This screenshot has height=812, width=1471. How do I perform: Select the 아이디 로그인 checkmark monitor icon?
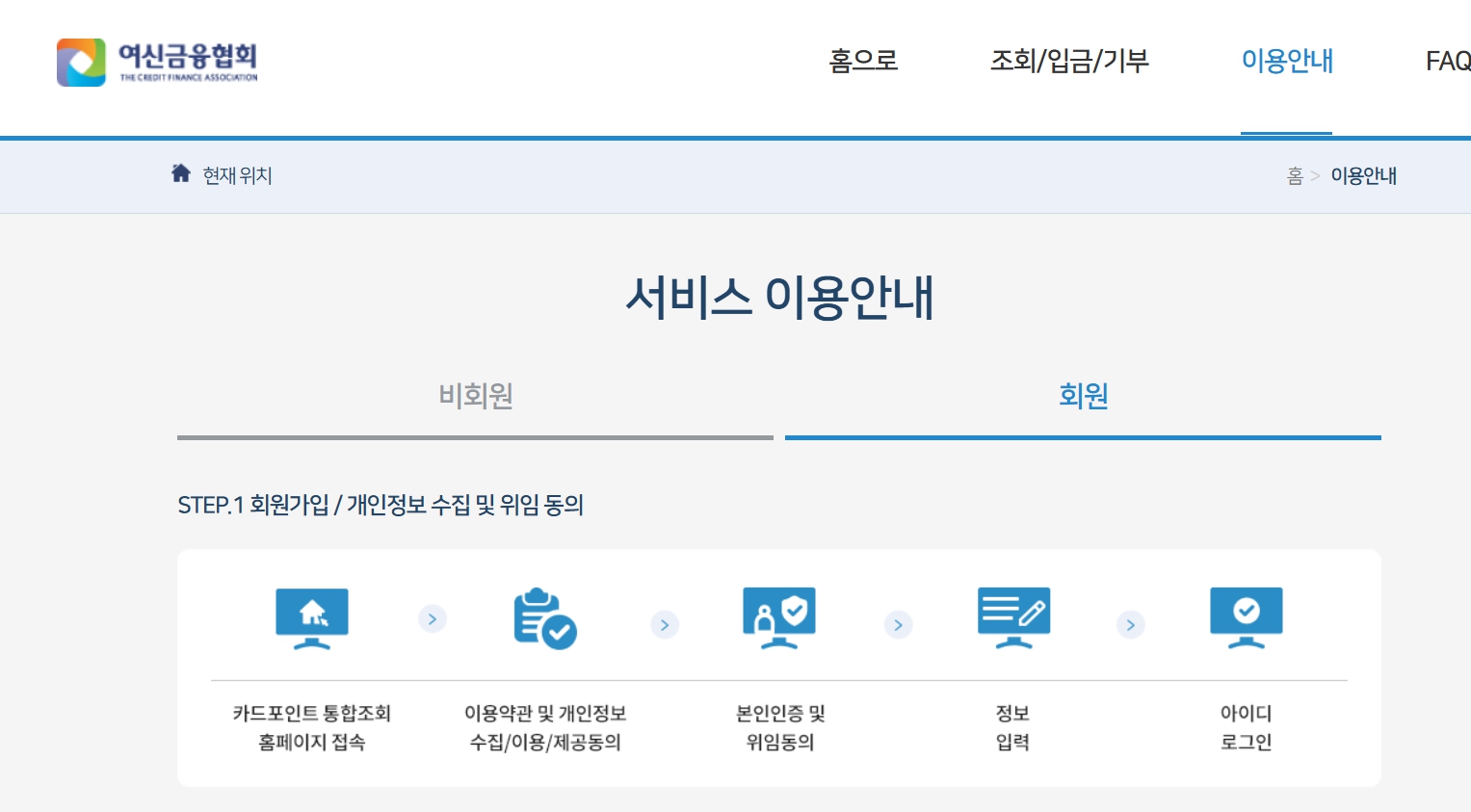pos(1246,617)
